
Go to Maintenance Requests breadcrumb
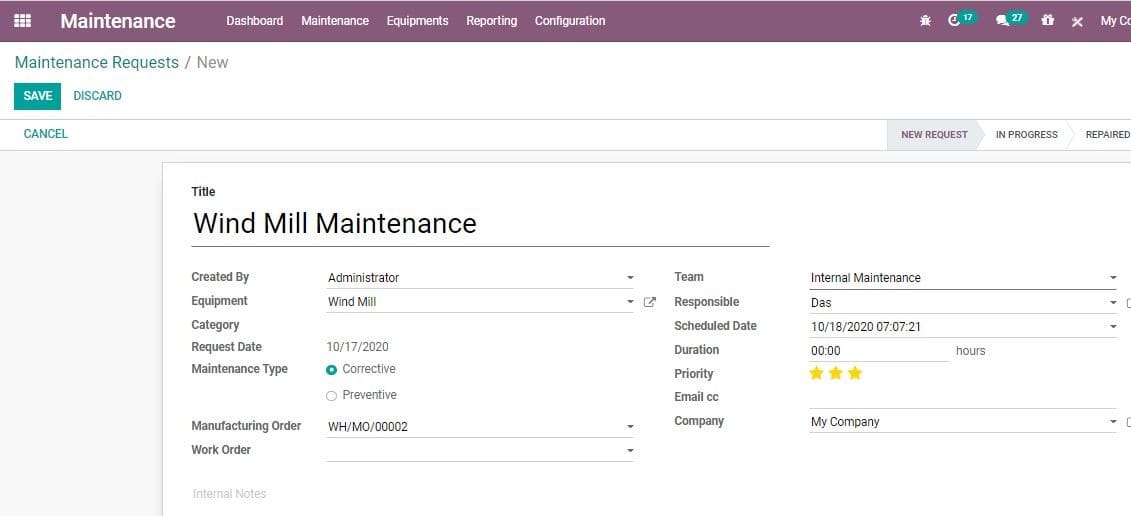click(97, 63)
